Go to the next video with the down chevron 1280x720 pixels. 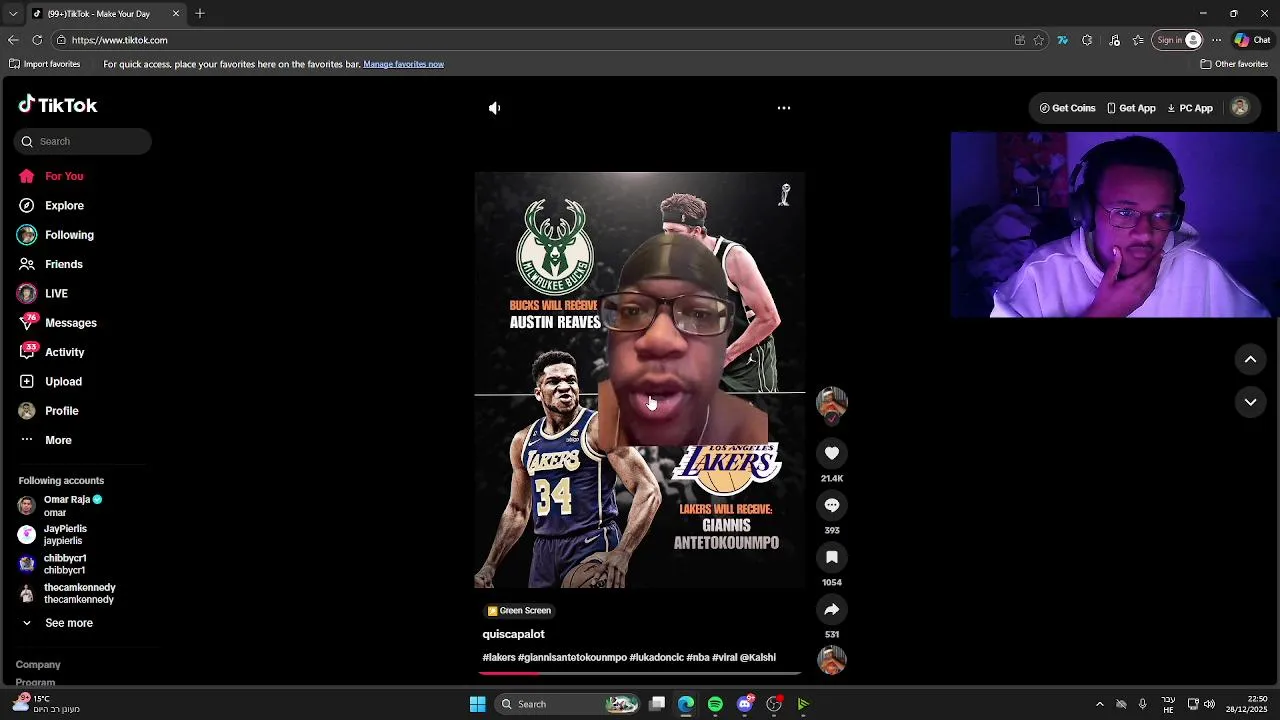point(1250,402)
